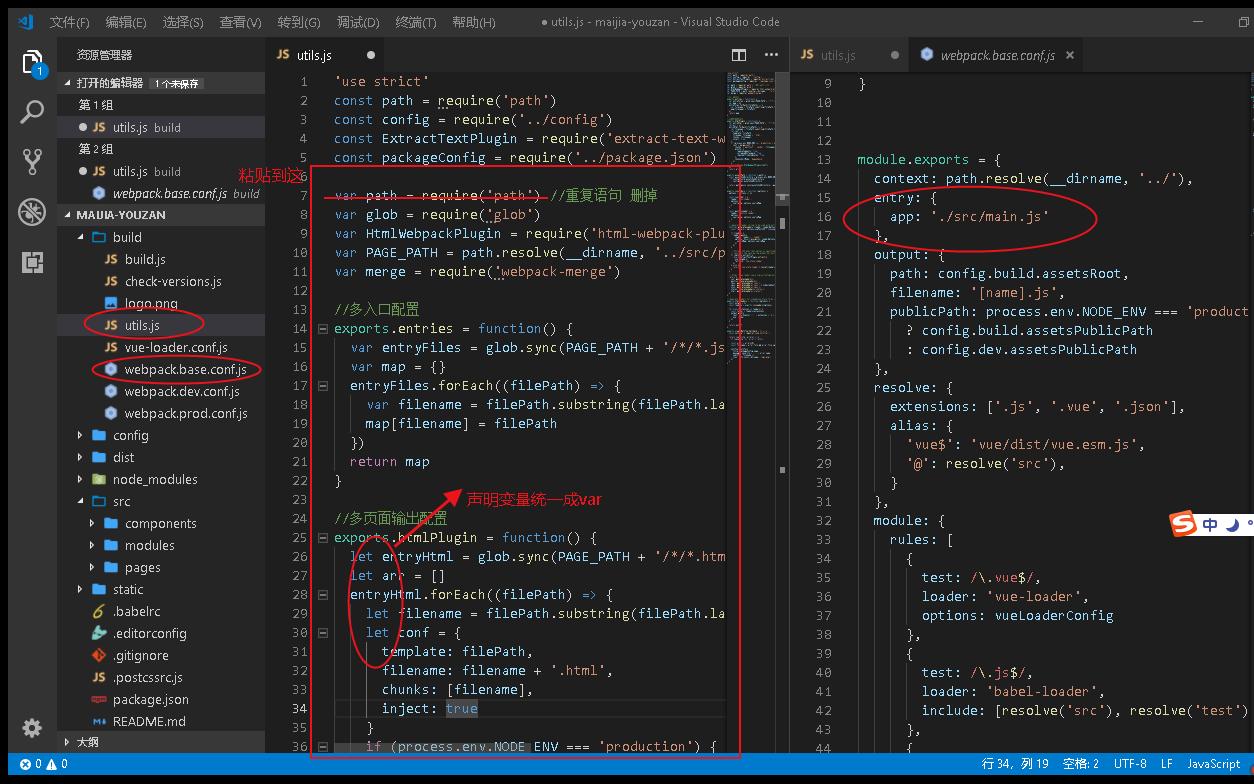
Task: Open the Extensions view
Action: click(x=32, y=261)
